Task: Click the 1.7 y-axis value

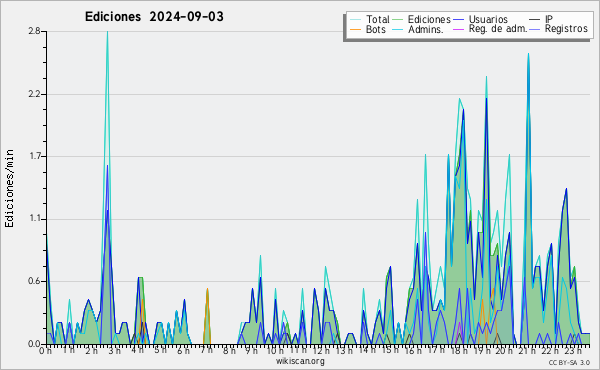Action: (x=34, y=156)
